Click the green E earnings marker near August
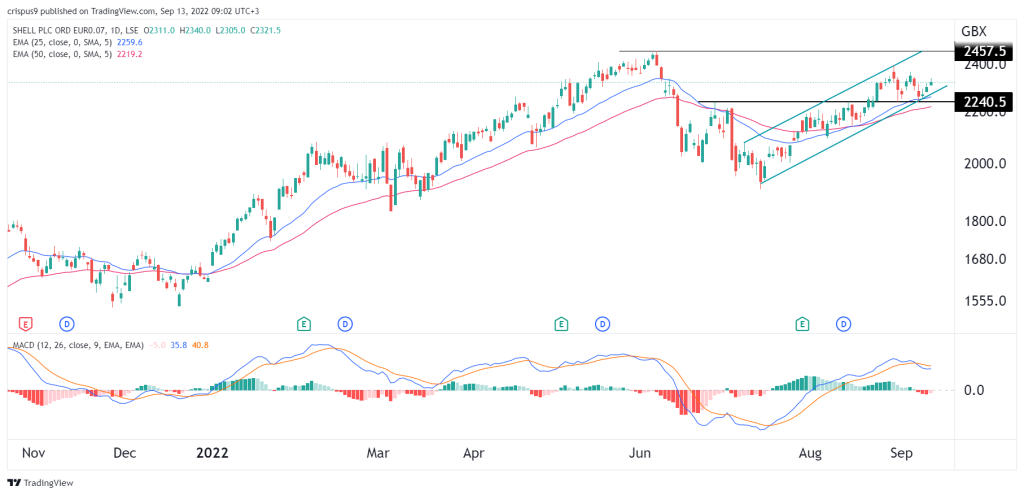Viewport: 1024px width, 495px height. click(x=802, y=323)
